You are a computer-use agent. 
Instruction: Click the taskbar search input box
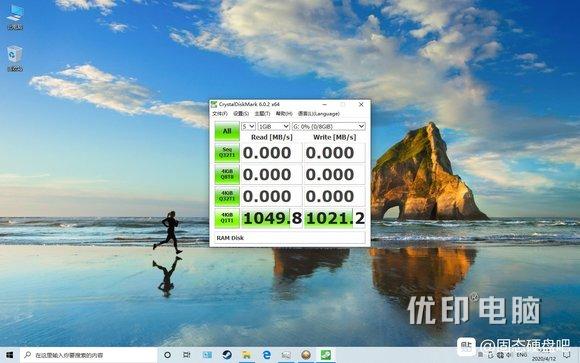pos(89,355)
